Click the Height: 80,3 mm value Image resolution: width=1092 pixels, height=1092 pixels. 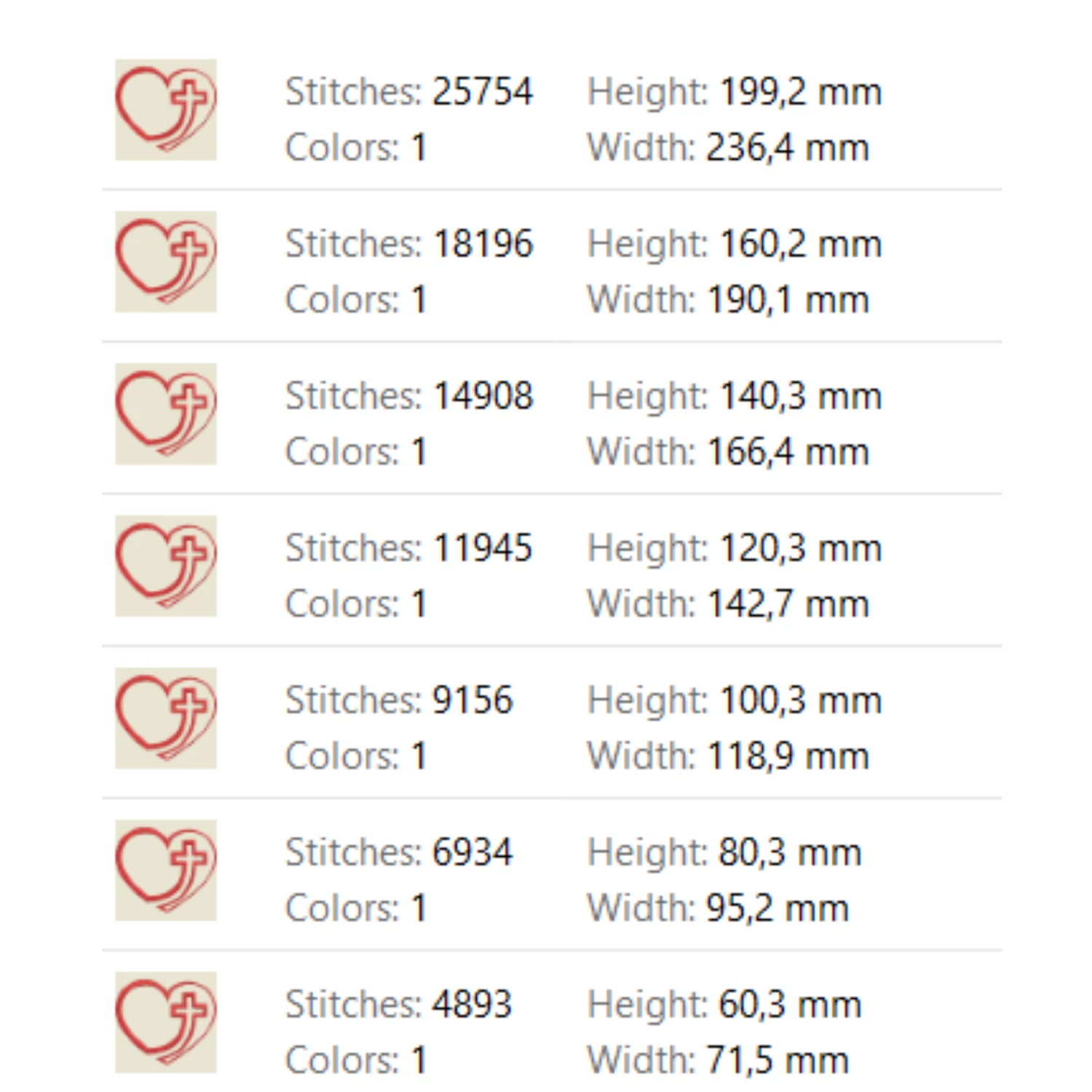click(724, 852)
